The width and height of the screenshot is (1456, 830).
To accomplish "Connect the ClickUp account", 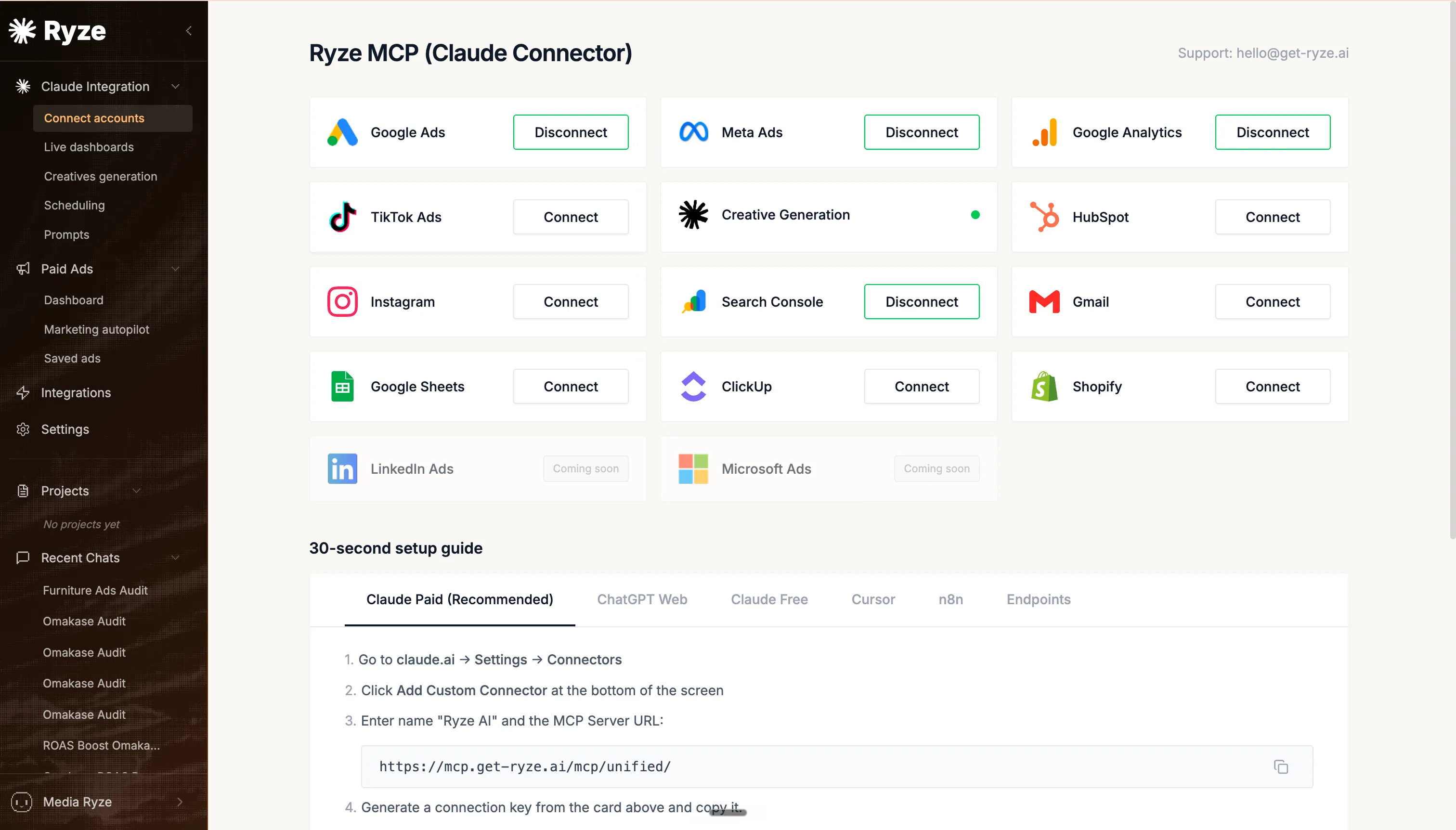I will pyautogui.click(x=922, y=387).
